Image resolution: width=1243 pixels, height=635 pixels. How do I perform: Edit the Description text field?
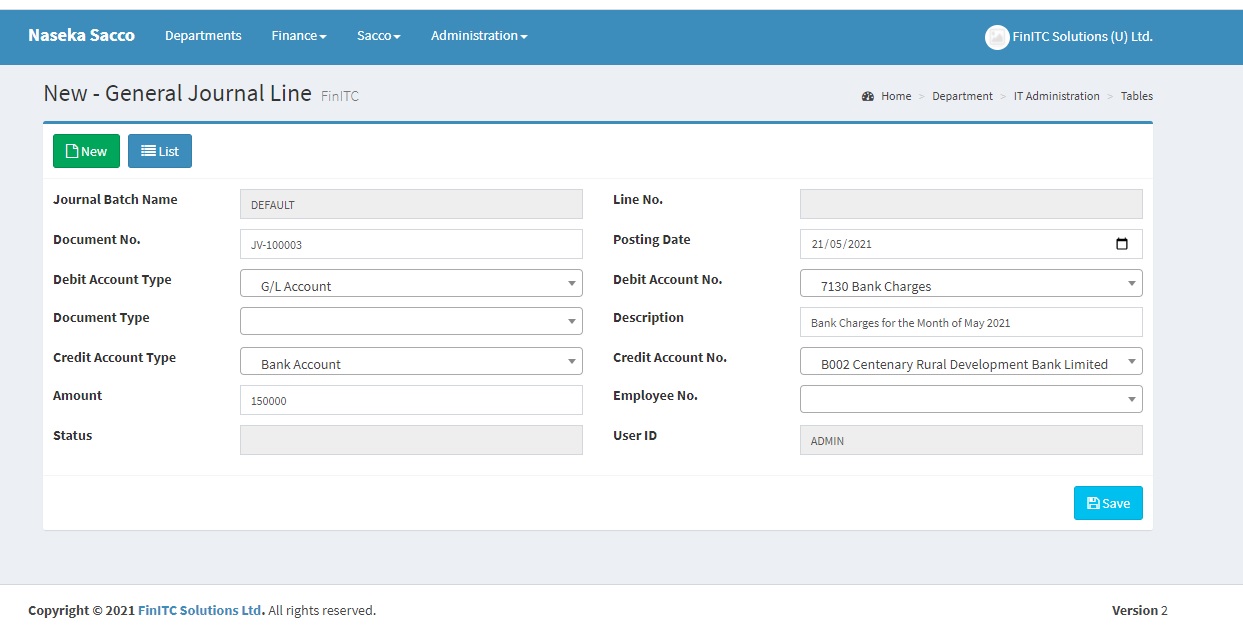(x=971, y=322)
